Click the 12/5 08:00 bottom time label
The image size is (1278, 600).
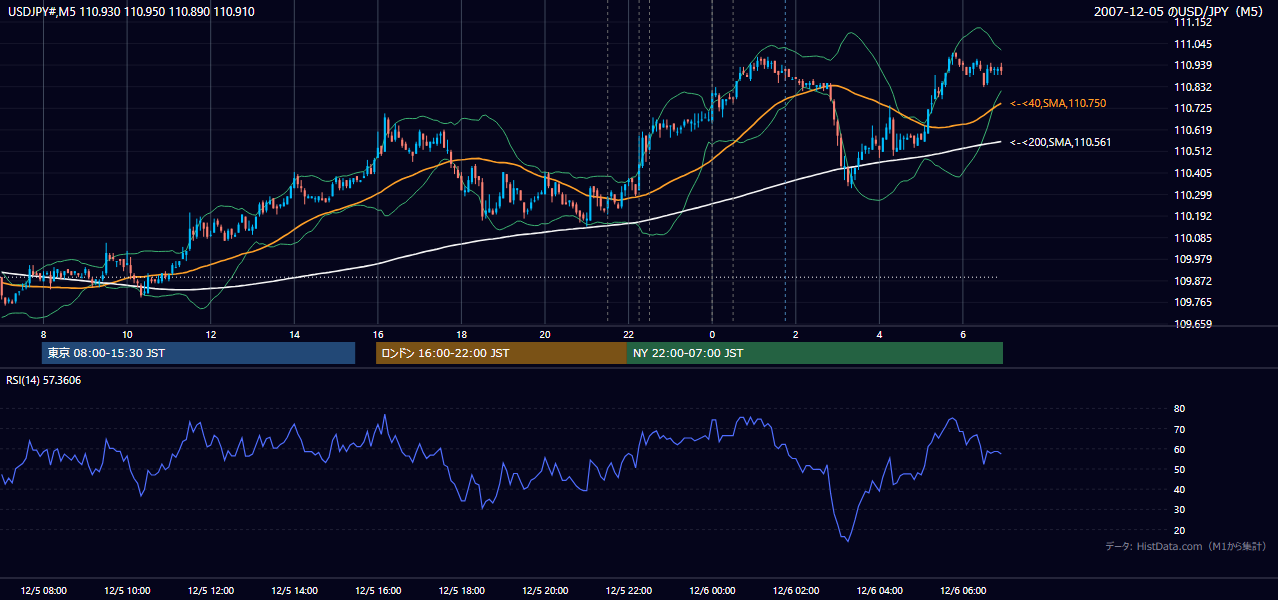pyautogui.click(x=43, y=591)
